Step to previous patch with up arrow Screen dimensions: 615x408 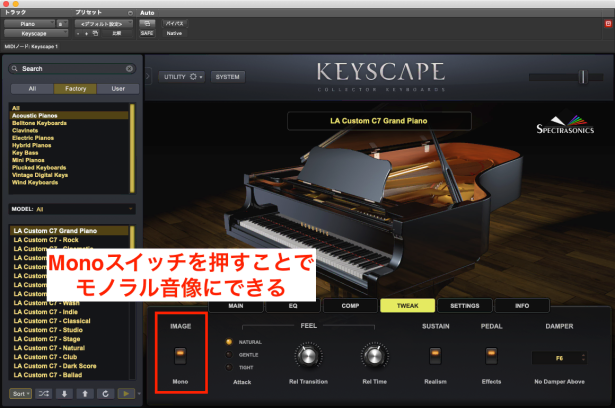pos(85,393)
